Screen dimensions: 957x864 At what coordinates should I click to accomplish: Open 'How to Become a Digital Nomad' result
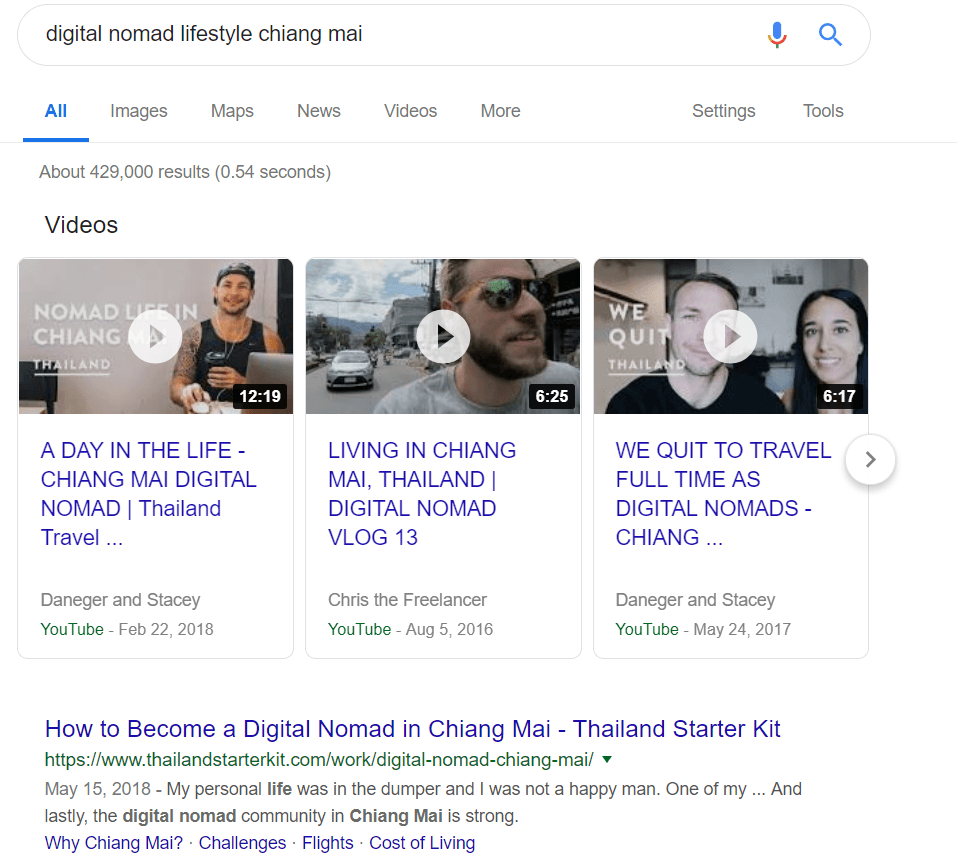[x=412, y=728]
